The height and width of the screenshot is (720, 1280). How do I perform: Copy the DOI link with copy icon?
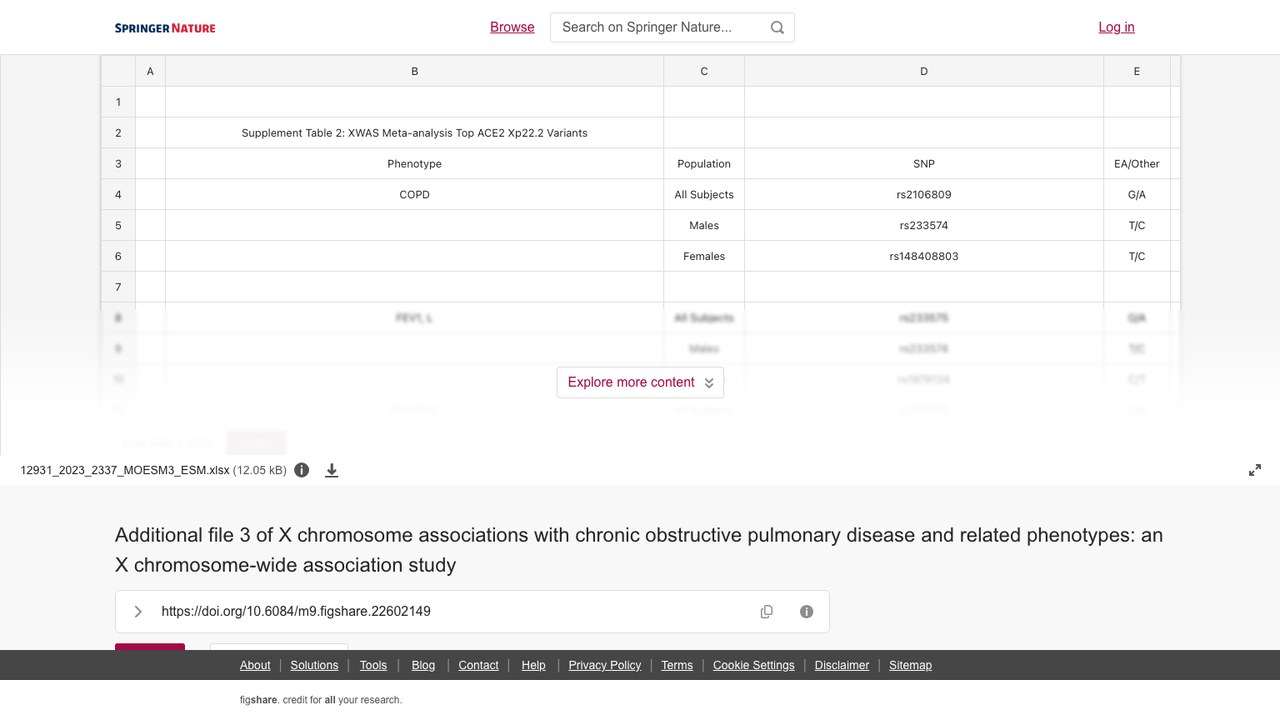pyautogui.click(x=767, y=612)
